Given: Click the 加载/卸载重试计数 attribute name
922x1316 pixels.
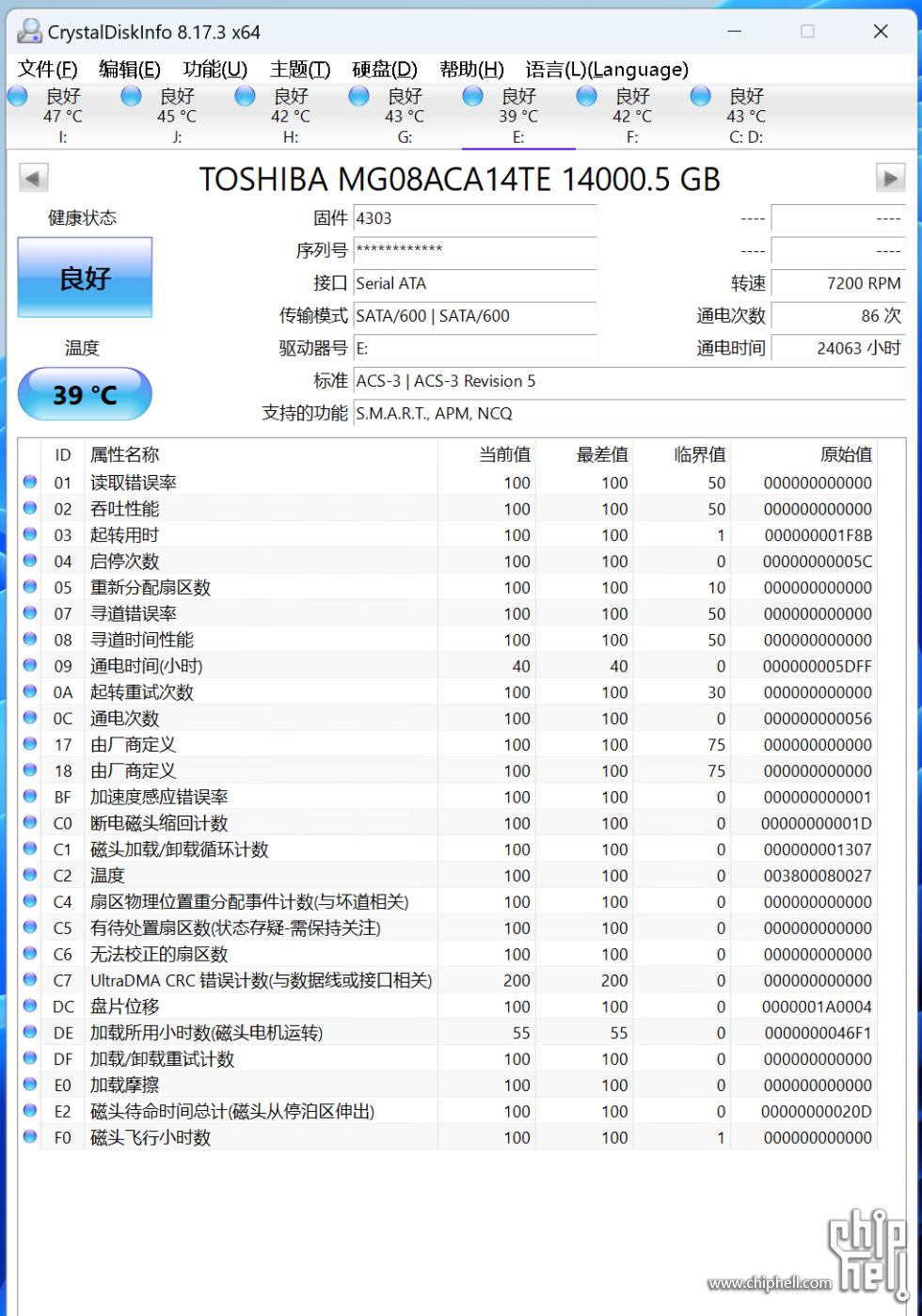Looking at the screenshot, I should click(162, 1059).
